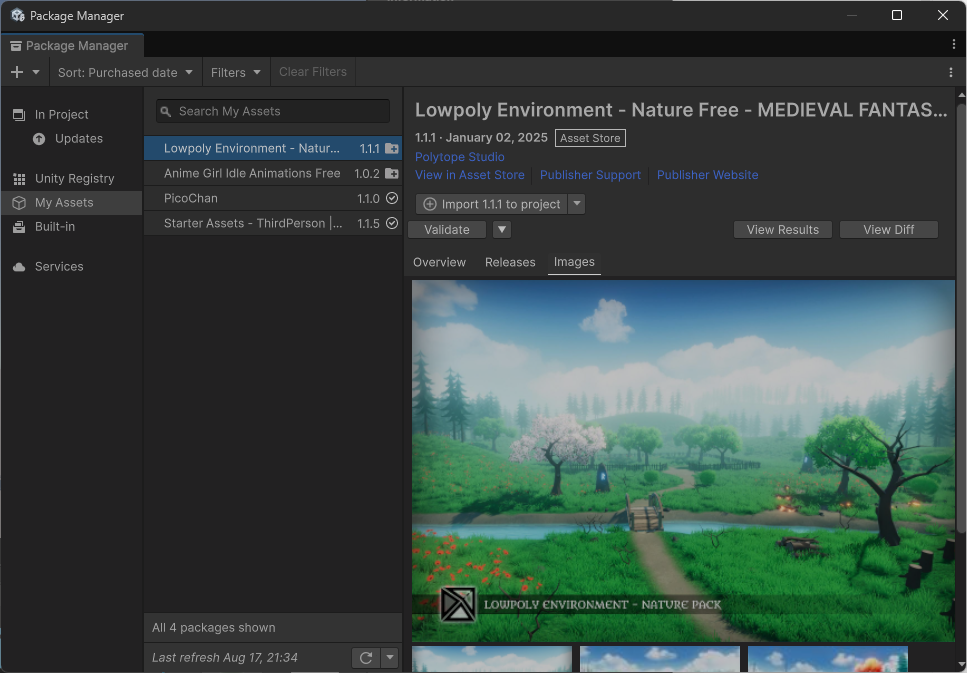
Task: Click the Asset Store tag label
Action: click(x=590, y=138)
